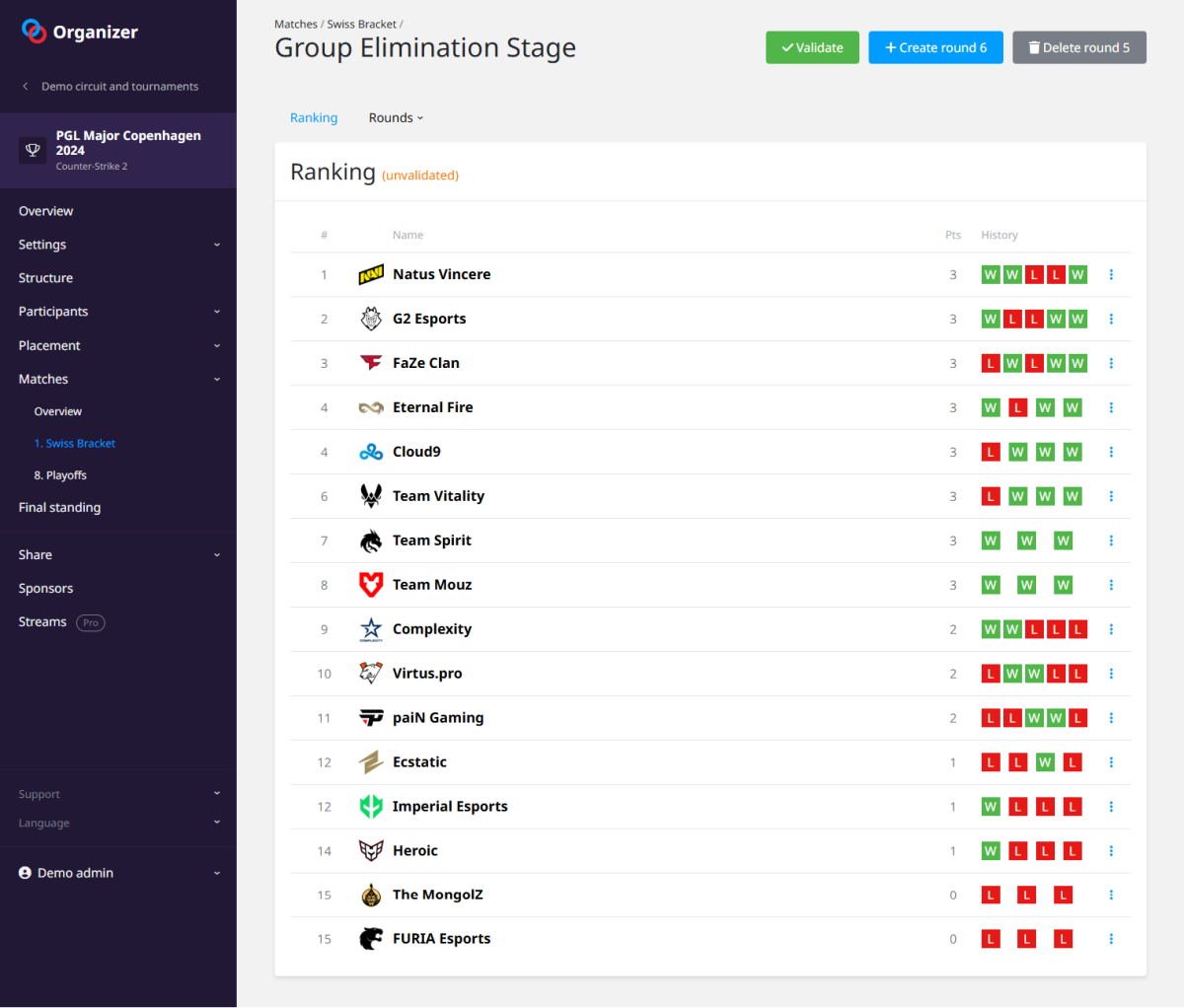Expand the Participants sidebar section
Viewport: 1184px width, 1008px height.
117,312
